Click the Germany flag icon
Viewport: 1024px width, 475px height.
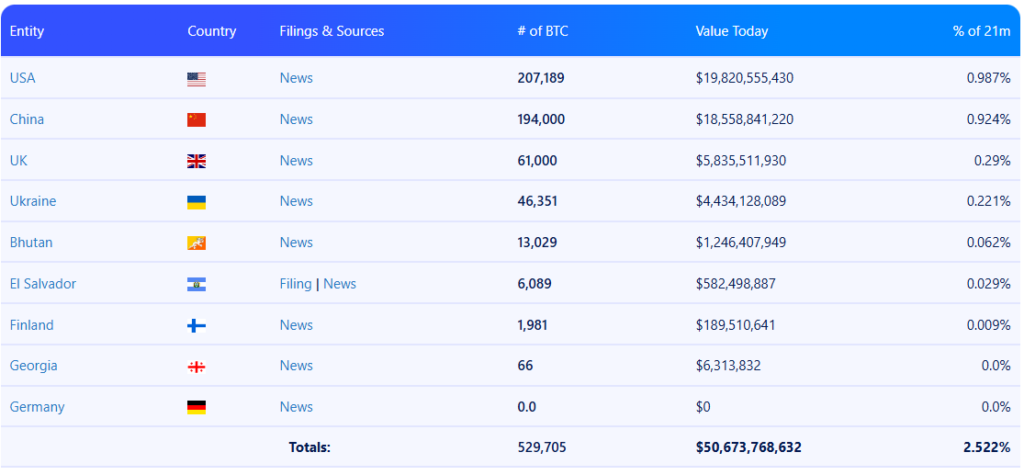(196, 408)
